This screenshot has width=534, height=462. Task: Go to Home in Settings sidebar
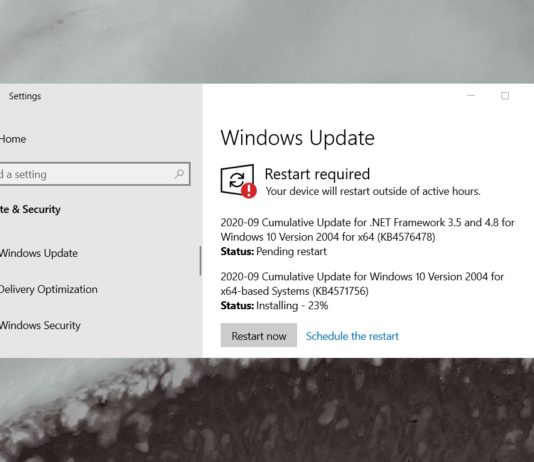click(x=13, y=139)
